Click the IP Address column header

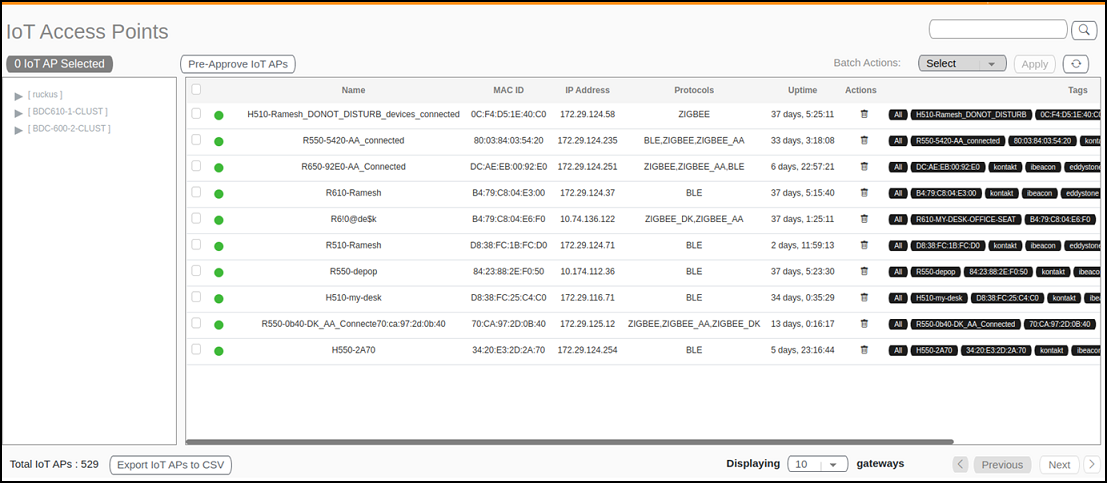tap(587, 90)
